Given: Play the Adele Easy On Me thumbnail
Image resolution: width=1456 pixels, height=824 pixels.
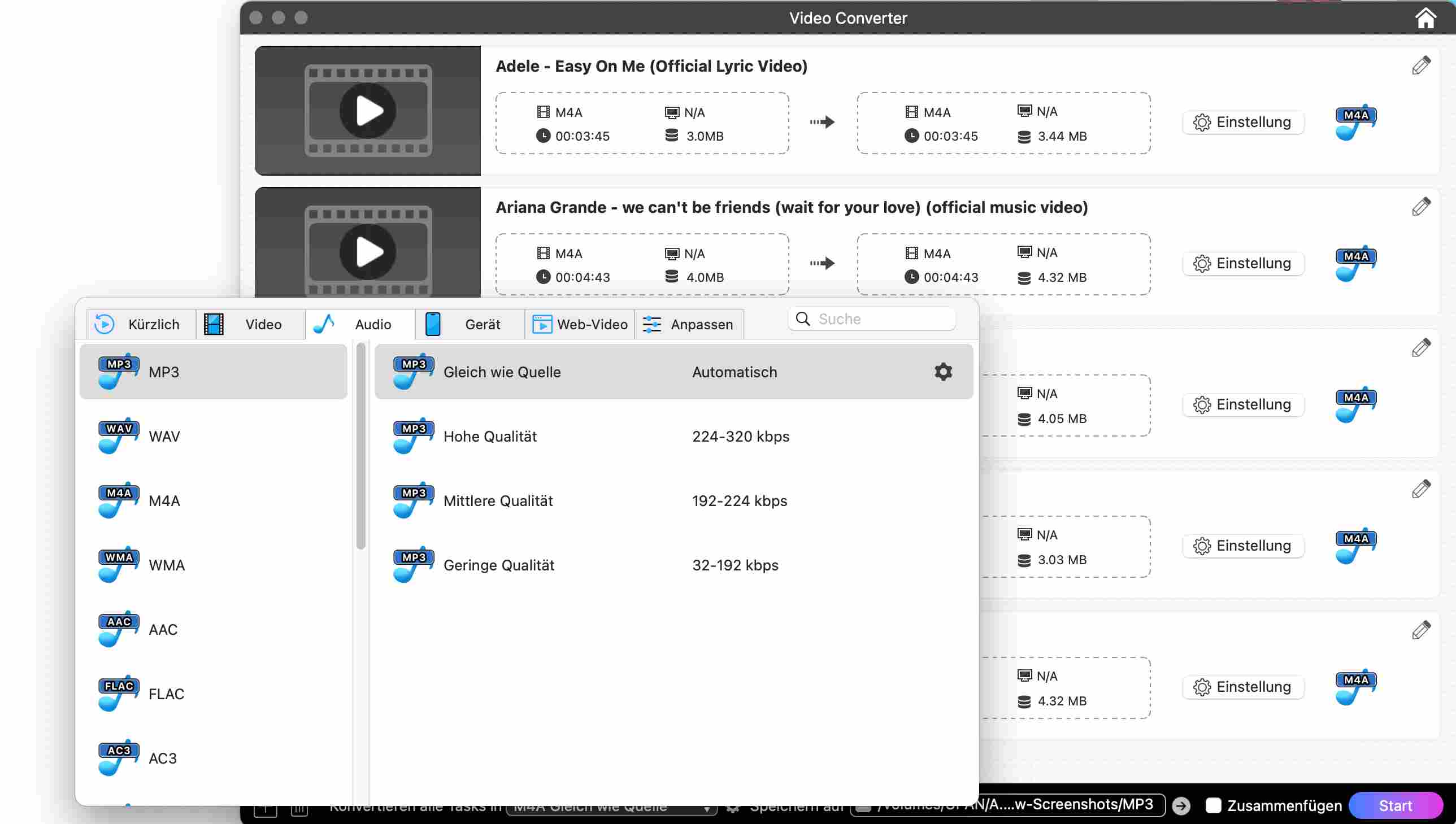Looking at the screenshot, I should (x=367, y=110).
